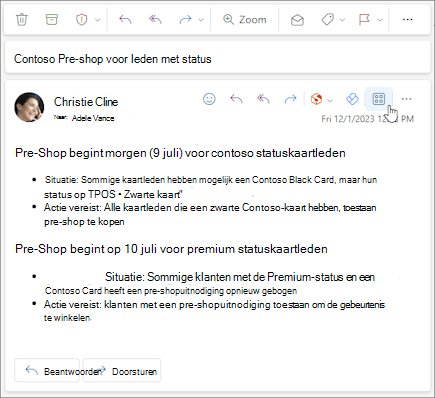Add a reaction with the smiley icon
The height and width of the screenshot is (398, 435).
point(209,99)
